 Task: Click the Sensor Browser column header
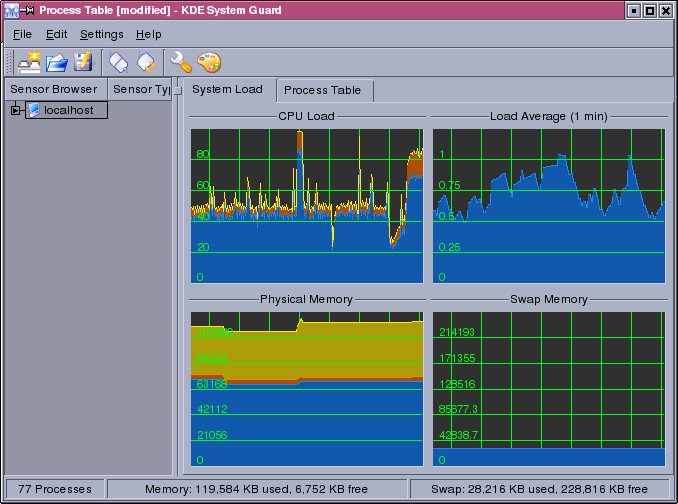coord(54,89)
